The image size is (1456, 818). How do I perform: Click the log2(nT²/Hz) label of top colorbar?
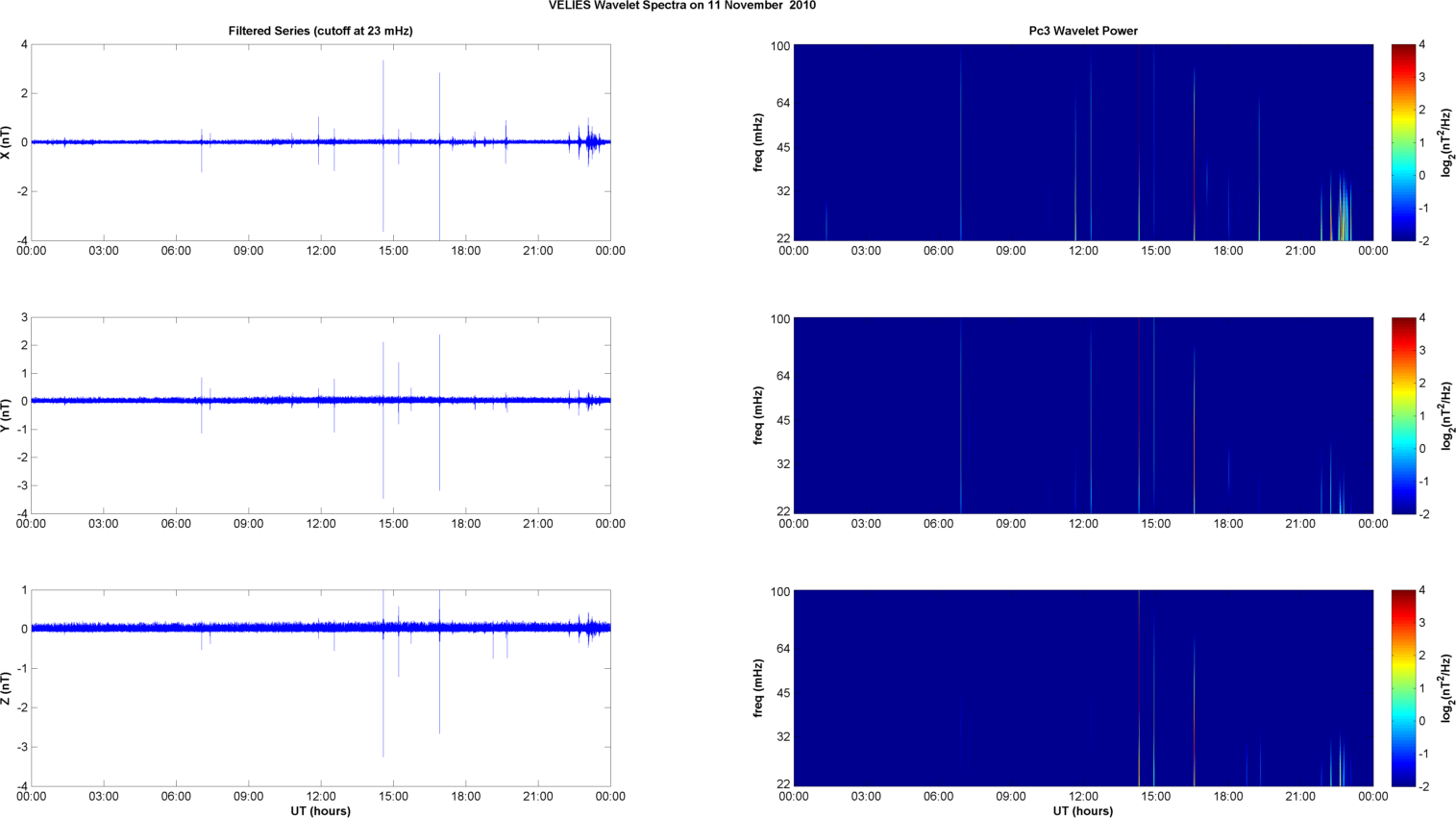(x=1446, y=142)
